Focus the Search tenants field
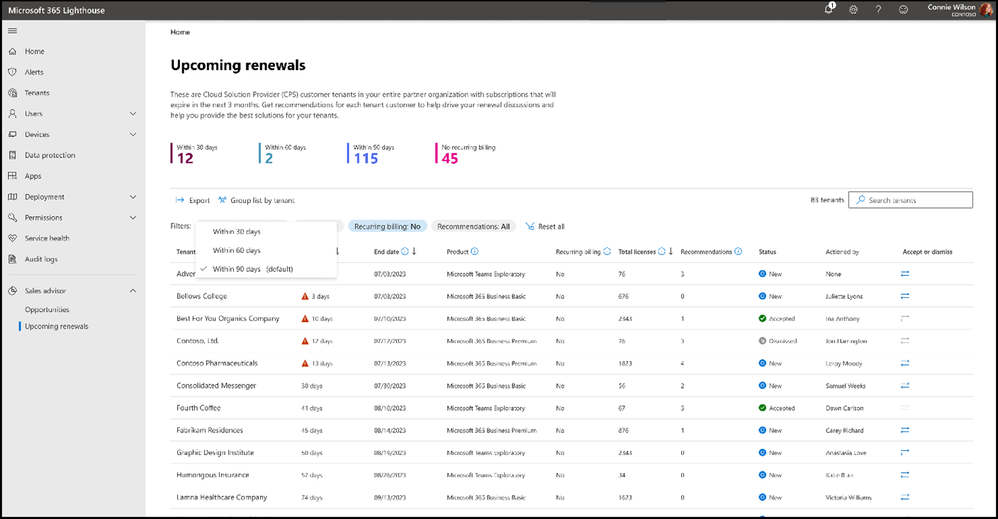 coord(910,200)
